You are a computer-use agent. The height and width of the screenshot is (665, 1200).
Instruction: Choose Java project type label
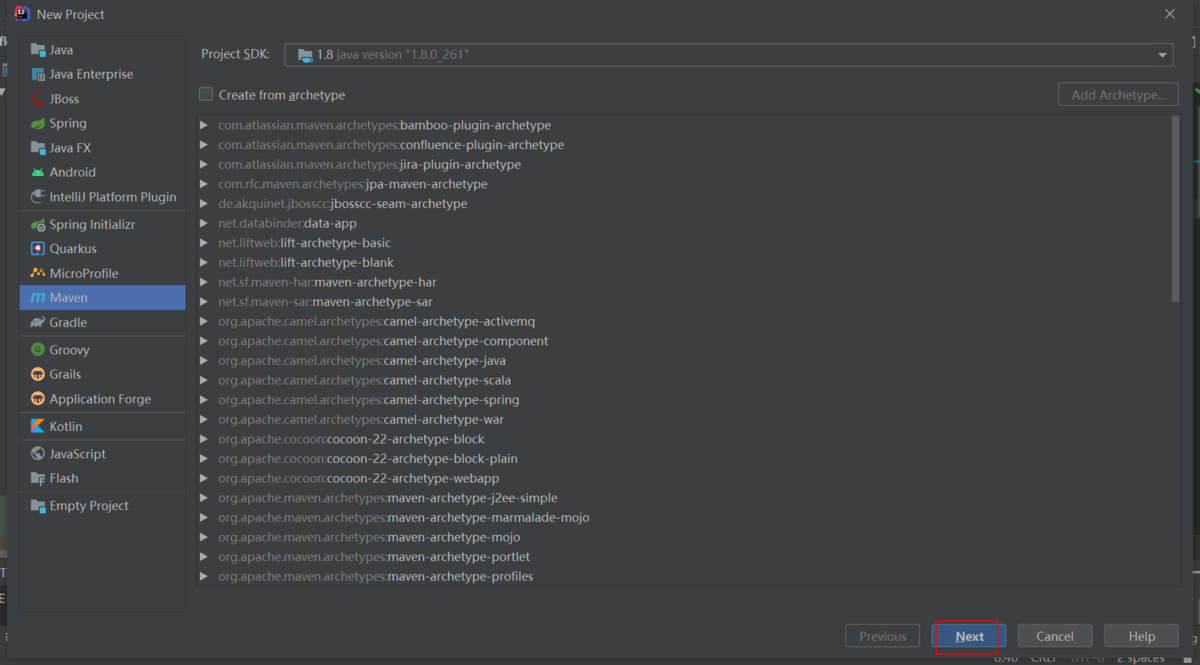(61, 50)
